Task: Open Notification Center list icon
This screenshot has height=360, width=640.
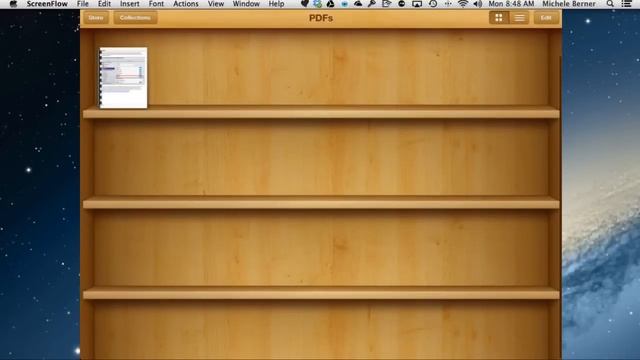Action: coord(627,4)
